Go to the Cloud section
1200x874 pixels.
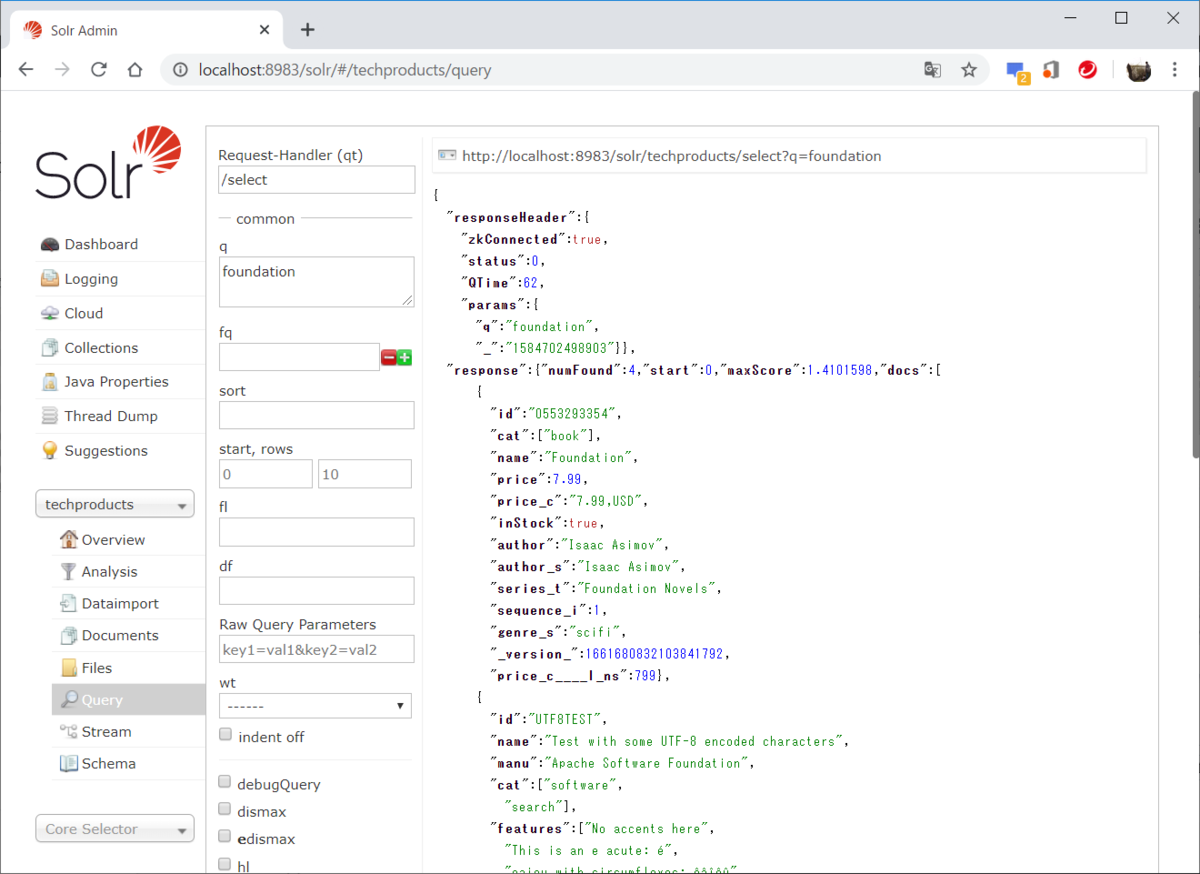coord(84,313)
